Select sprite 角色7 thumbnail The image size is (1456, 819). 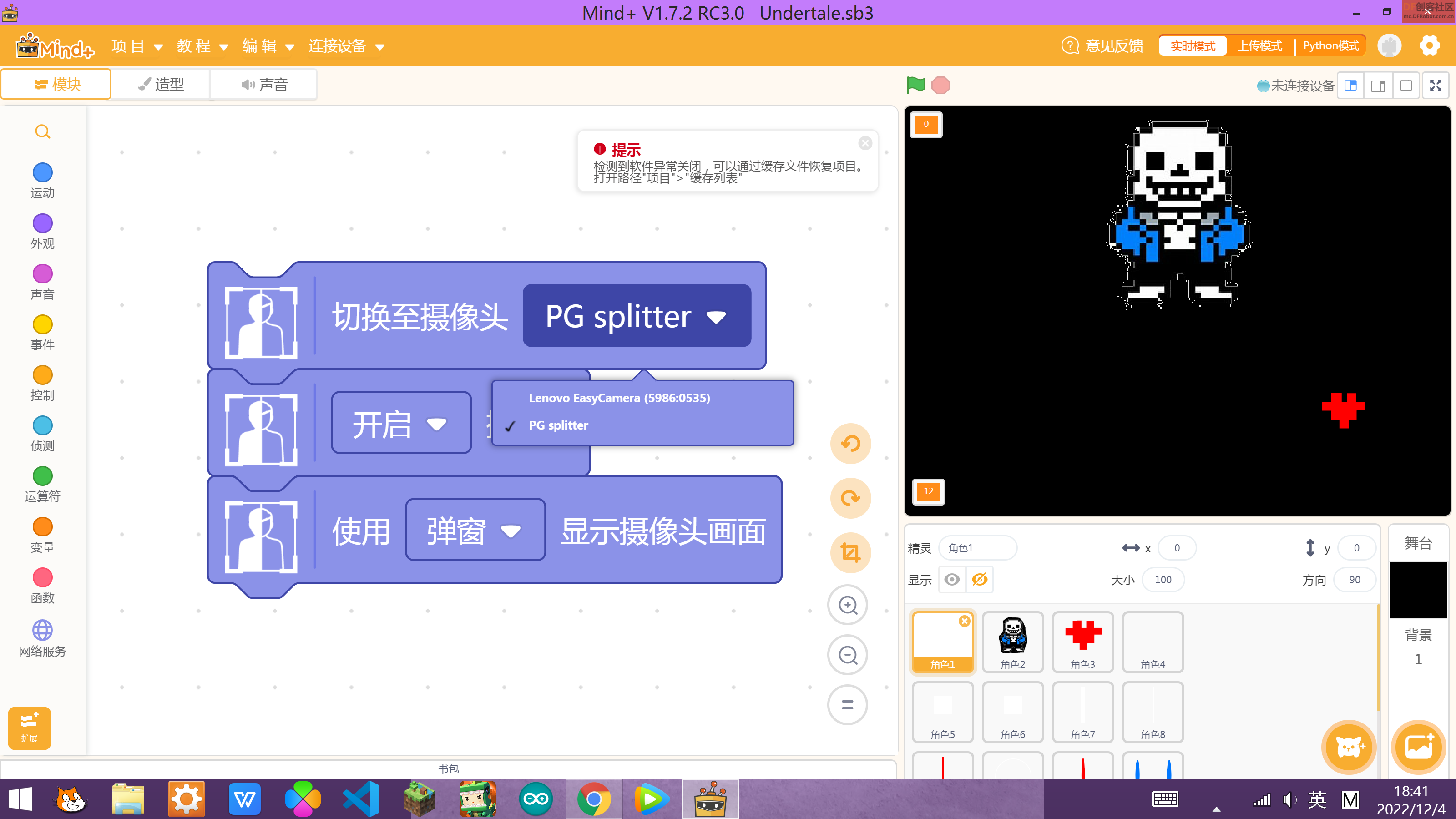click(x=1083, y=712)
